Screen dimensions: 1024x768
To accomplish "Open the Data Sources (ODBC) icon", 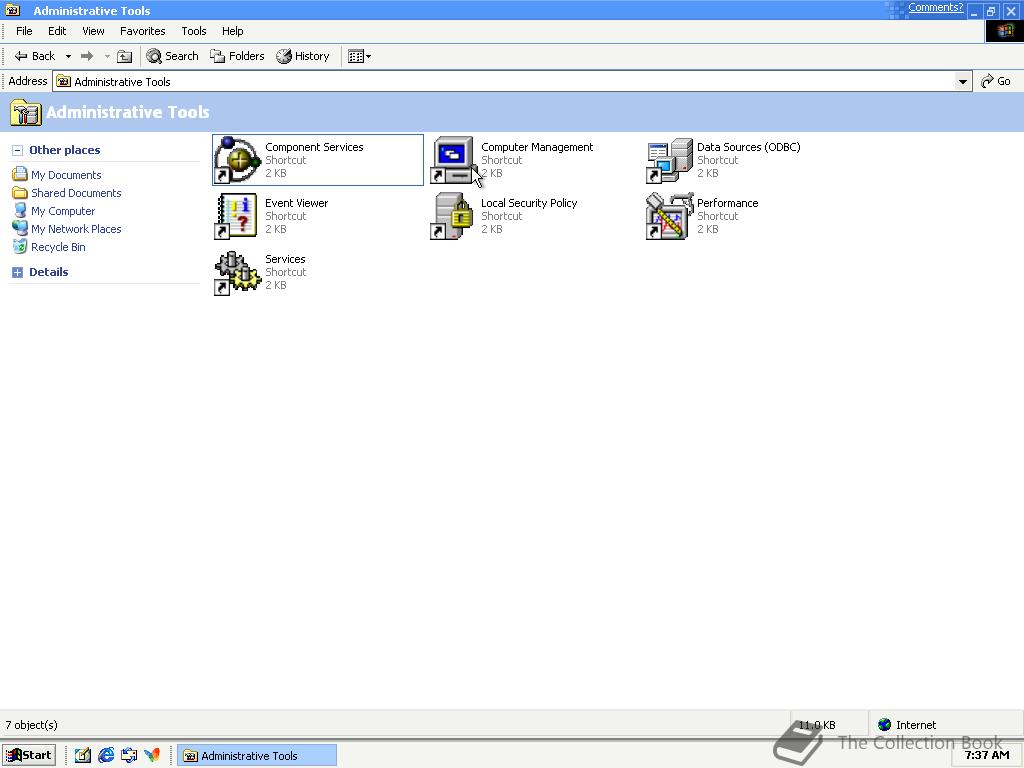I will coord(669,160).
